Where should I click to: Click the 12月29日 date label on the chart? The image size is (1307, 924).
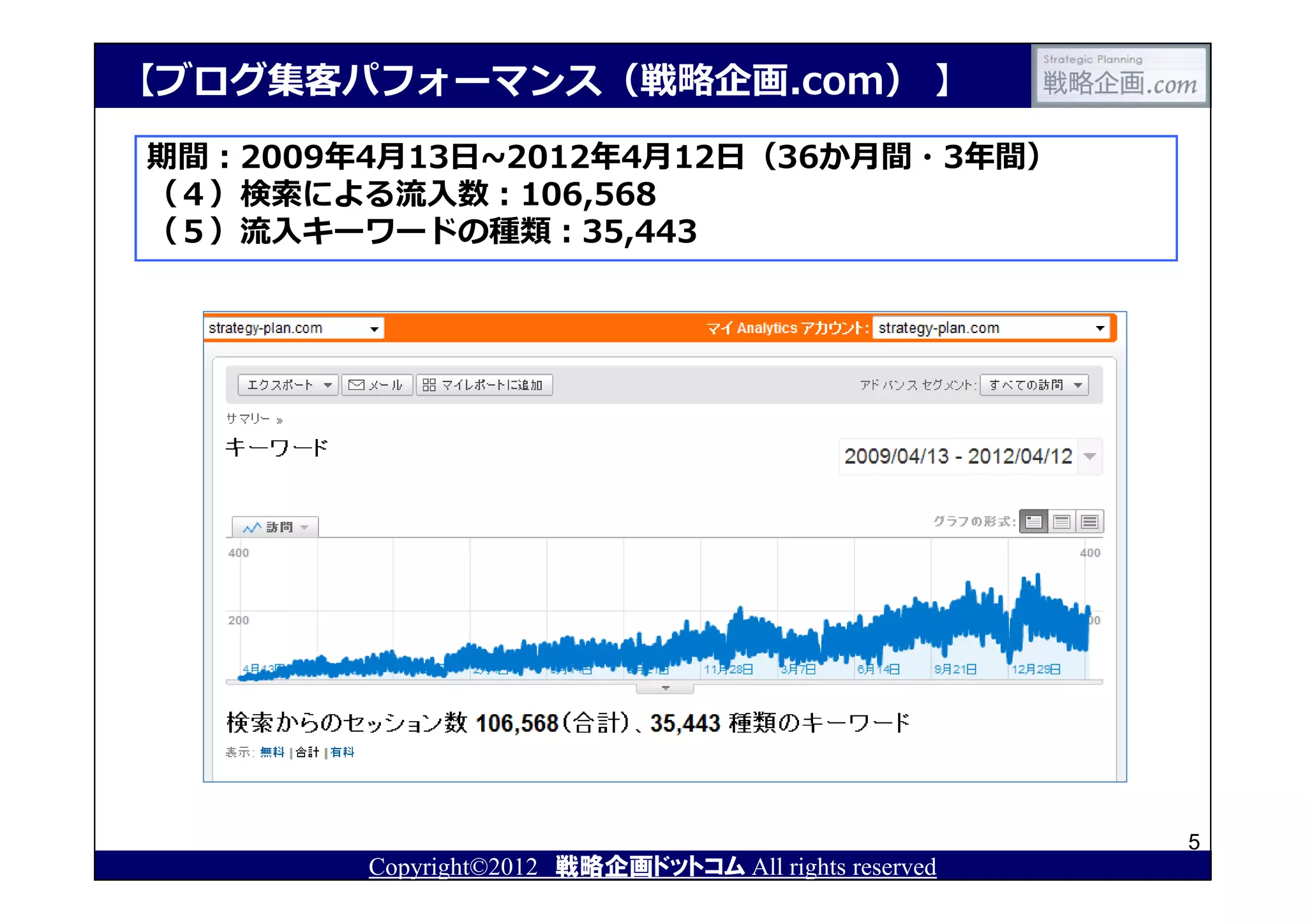[1036, 669]
